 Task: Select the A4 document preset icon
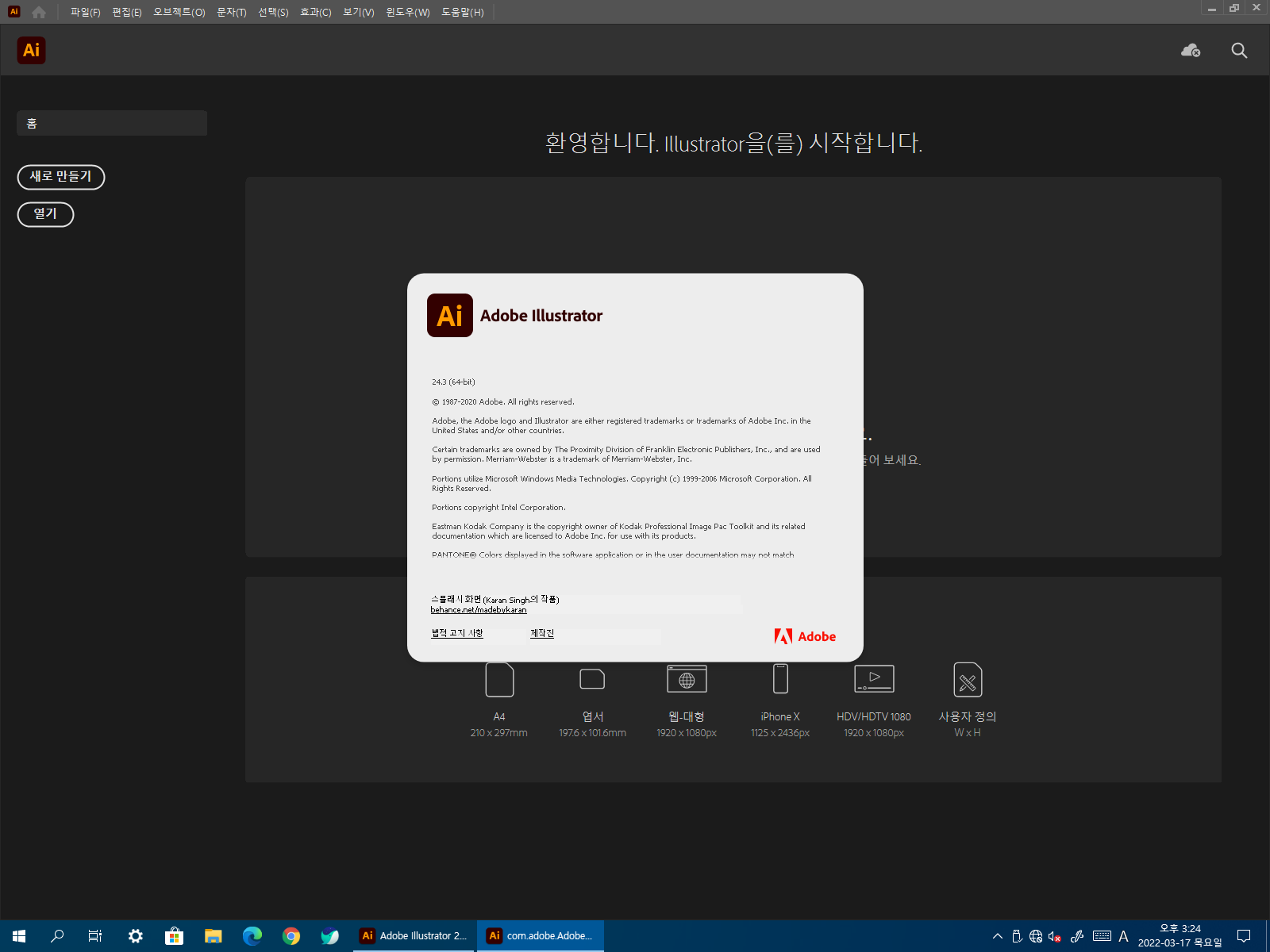(x=499, y=680)
